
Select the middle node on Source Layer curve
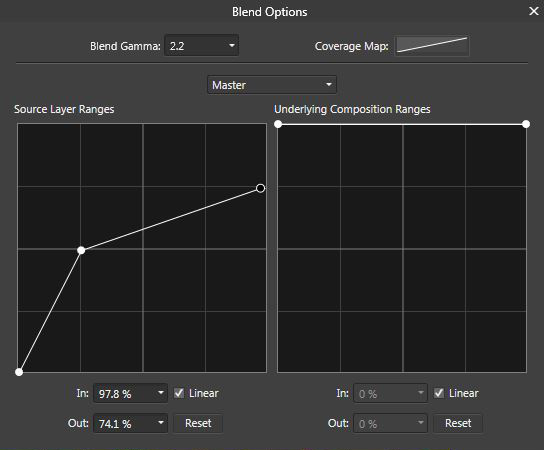point(81,250)
